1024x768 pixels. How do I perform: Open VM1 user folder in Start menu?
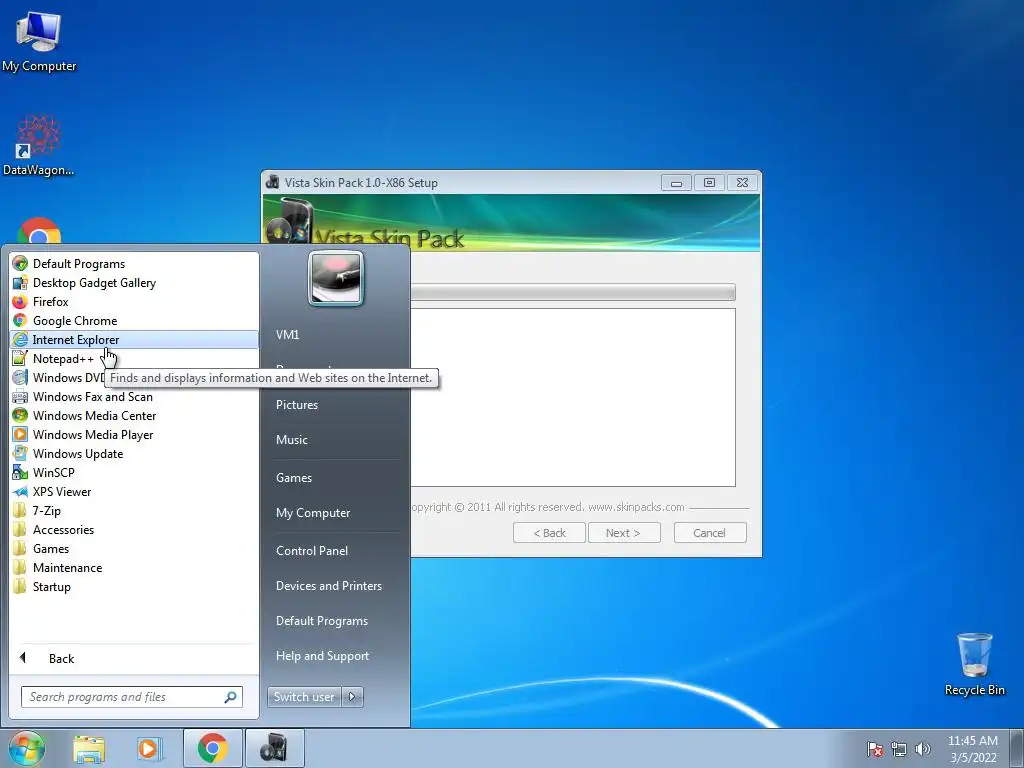tap(287, 334)
